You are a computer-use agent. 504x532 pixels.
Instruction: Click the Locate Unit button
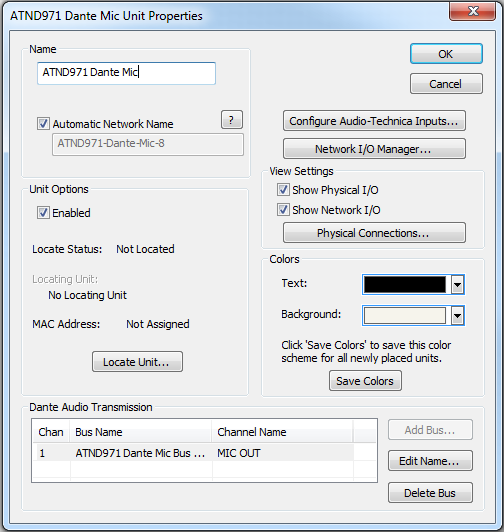coord(137,362)
